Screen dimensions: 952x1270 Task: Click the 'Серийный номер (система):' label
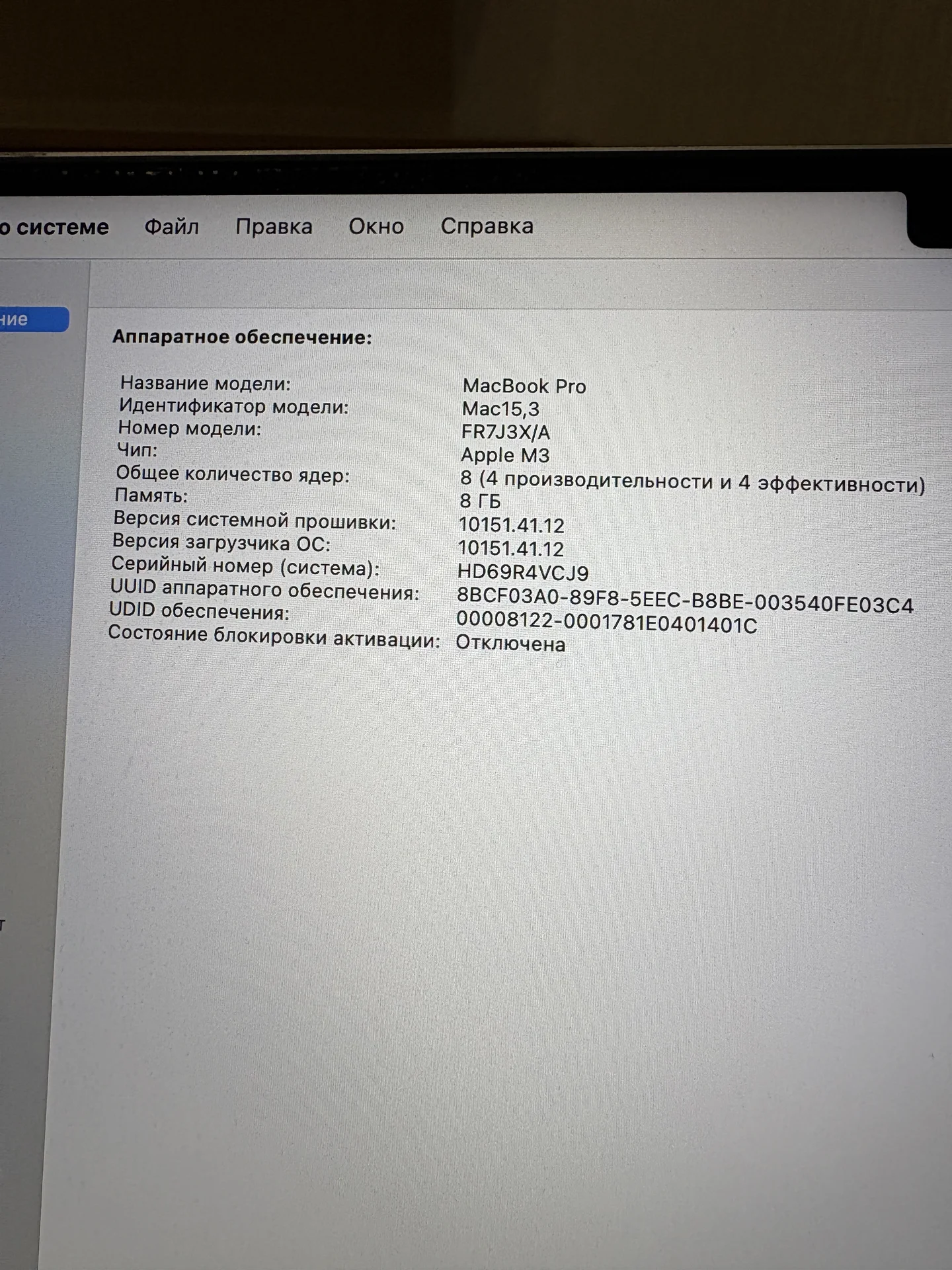[x=245, y=566]
